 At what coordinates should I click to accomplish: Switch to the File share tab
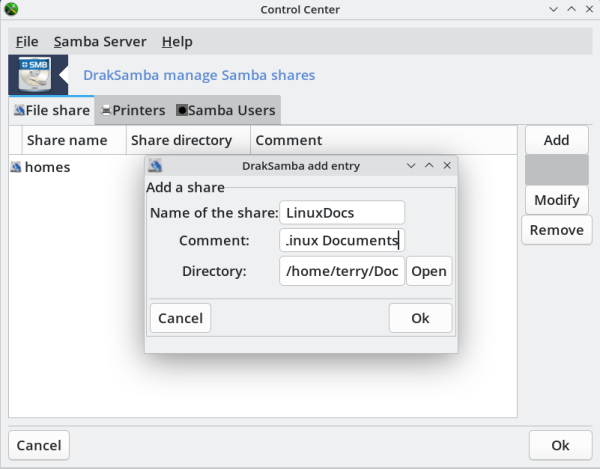(x=52, y=111)
